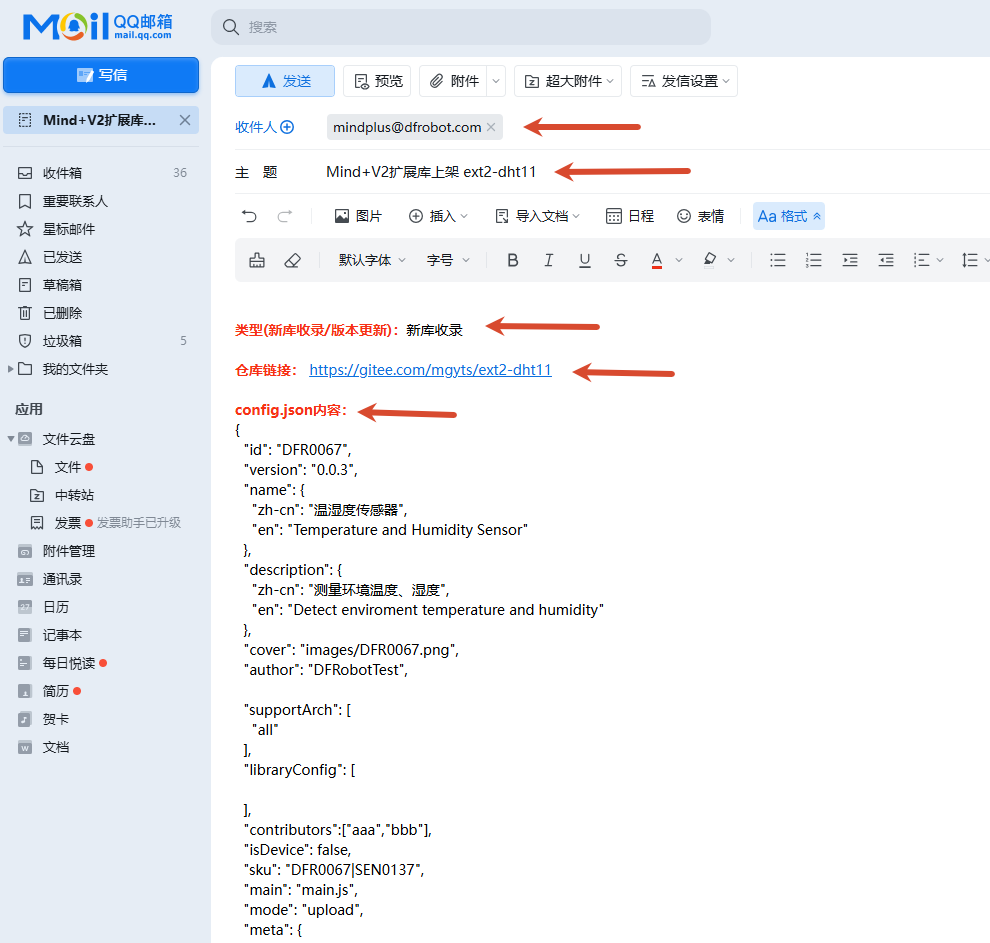
Task: Toggle strikethrough formatting
Action: pos(621,260)
